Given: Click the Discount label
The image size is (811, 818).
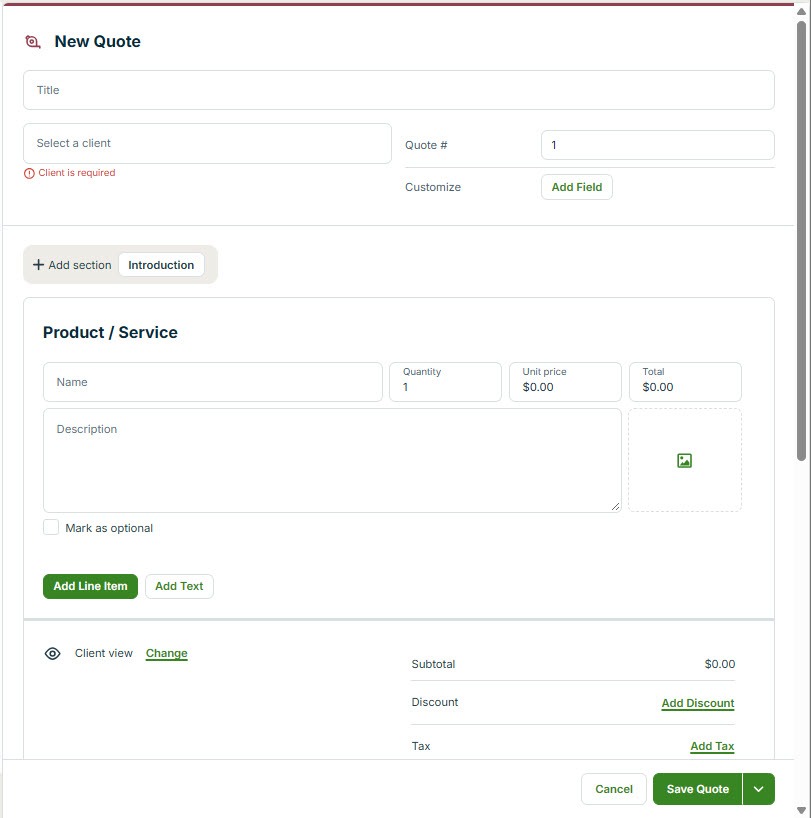Looking at the screenshot, I should pos(435,702).
